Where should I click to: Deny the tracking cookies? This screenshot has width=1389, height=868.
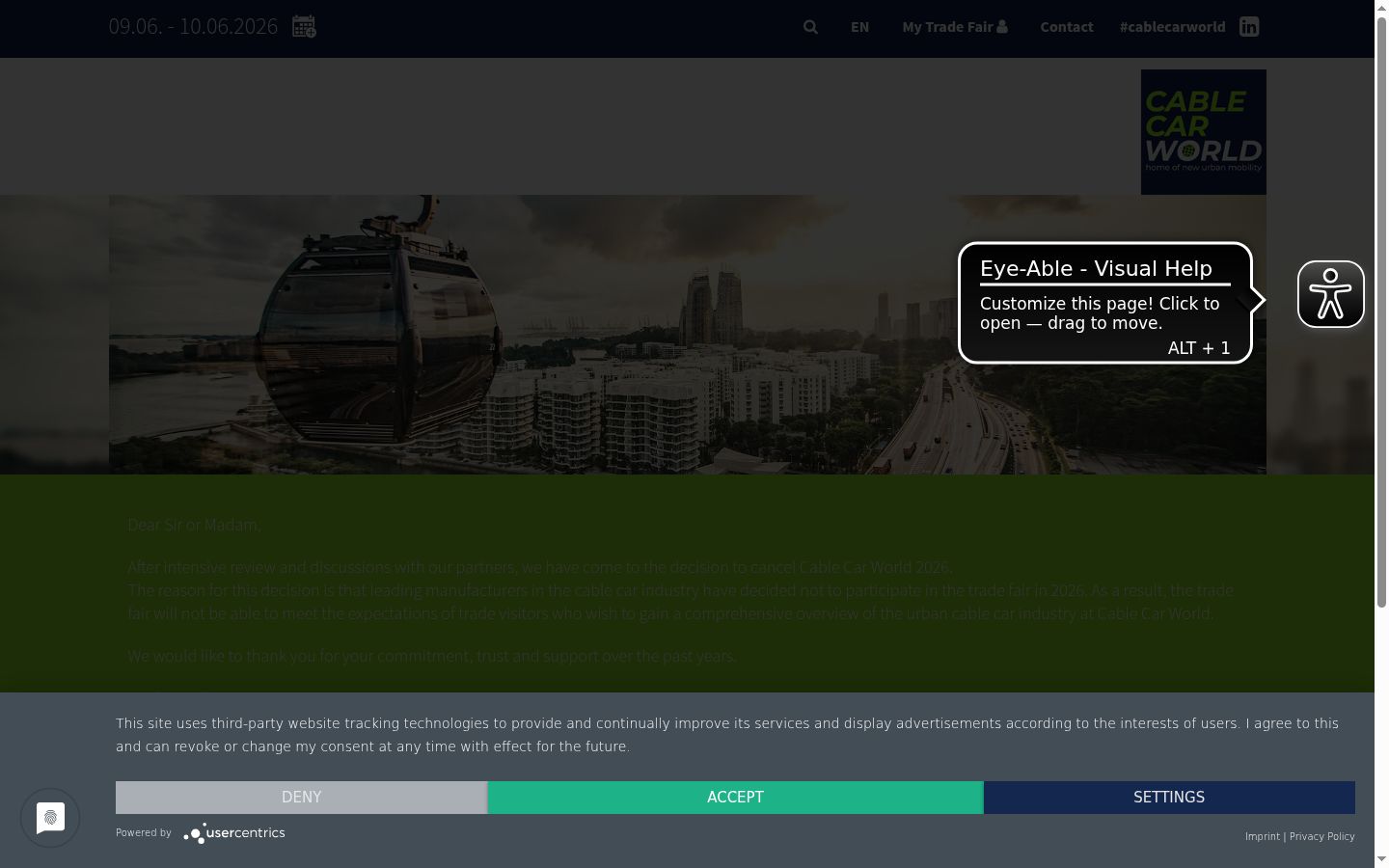[x=301, y=798]
